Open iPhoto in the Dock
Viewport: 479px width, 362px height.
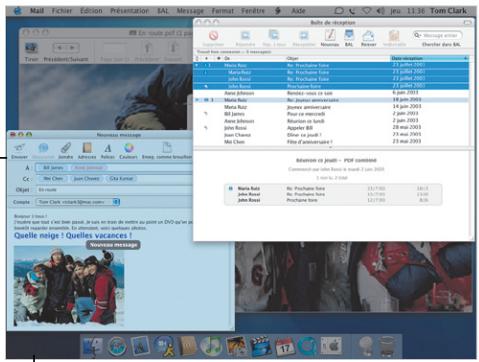pyautogui.click(x=236, y=346)
